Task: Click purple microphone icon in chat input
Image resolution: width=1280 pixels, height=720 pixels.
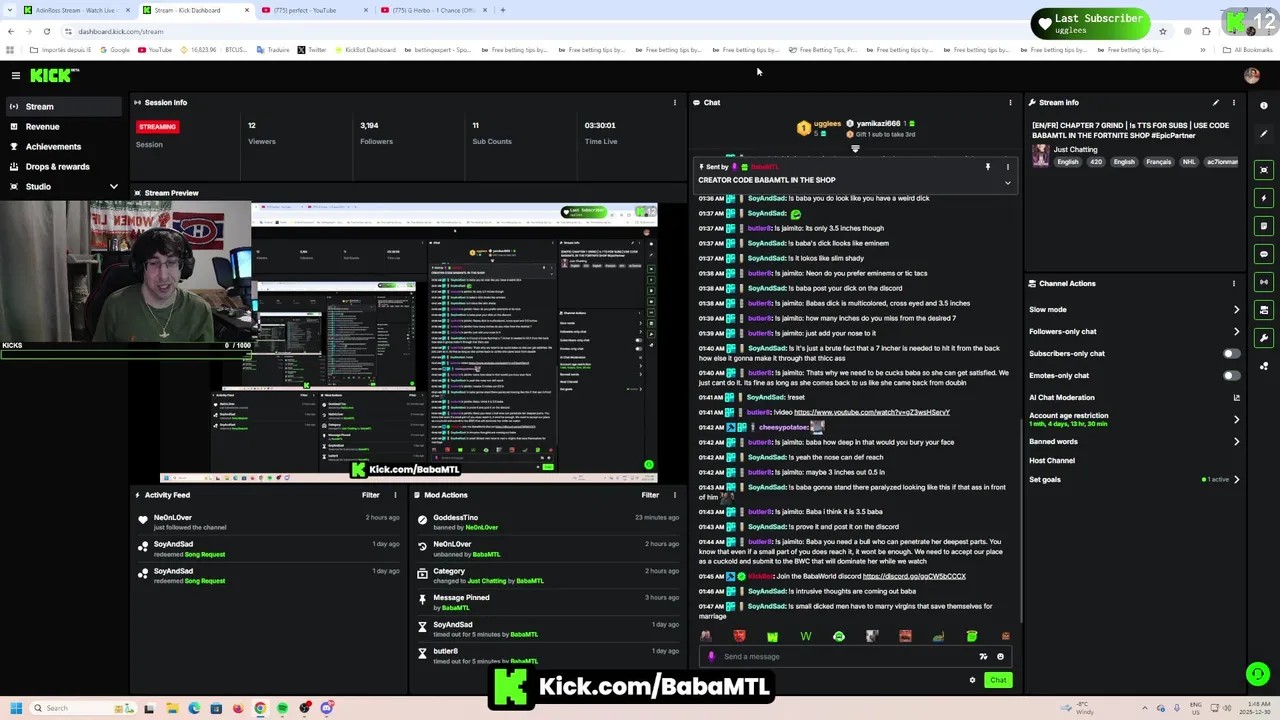Action: (x=711, y=657)
